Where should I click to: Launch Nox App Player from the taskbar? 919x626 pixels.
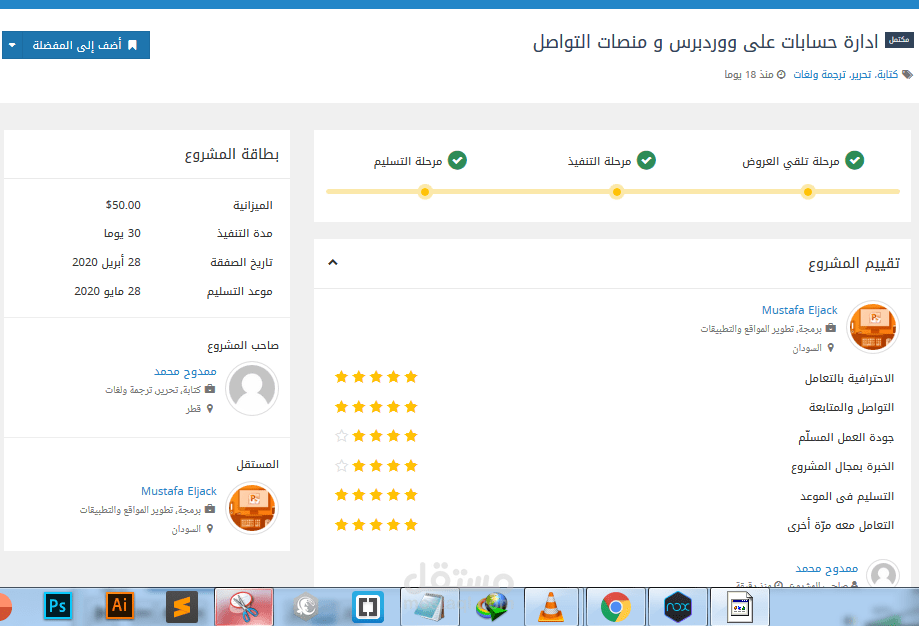click(676, 606)
